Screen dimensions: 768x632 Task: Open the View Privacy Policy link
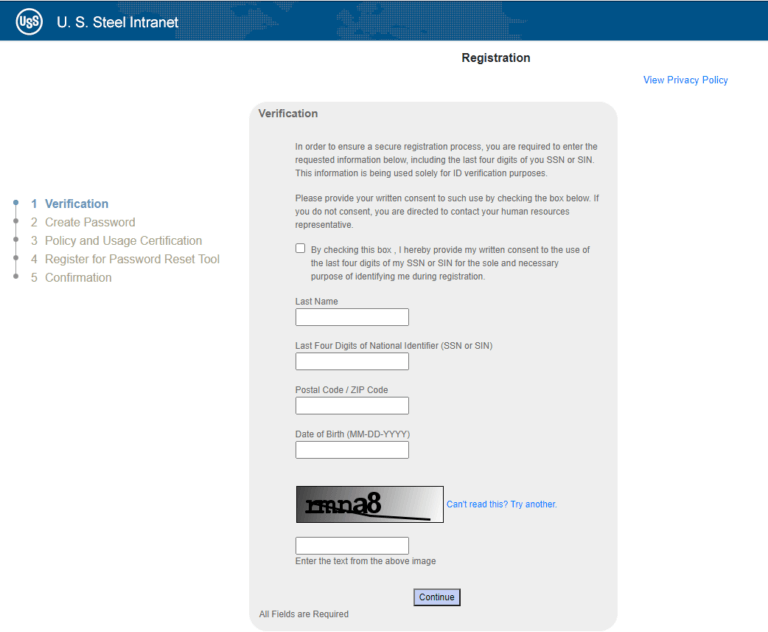[685, 80]
